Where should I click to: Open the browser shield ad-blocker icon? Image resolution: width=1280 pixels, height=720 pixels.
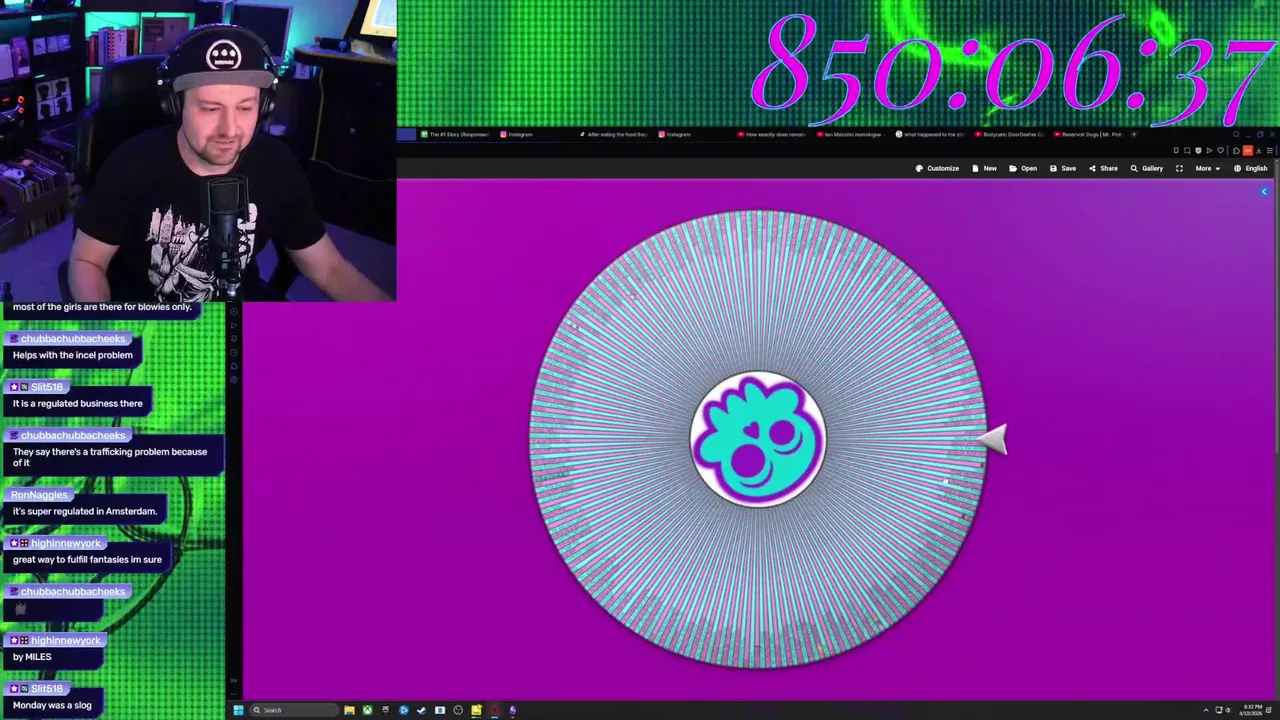pyautogui.click(x=1198, y=150)
